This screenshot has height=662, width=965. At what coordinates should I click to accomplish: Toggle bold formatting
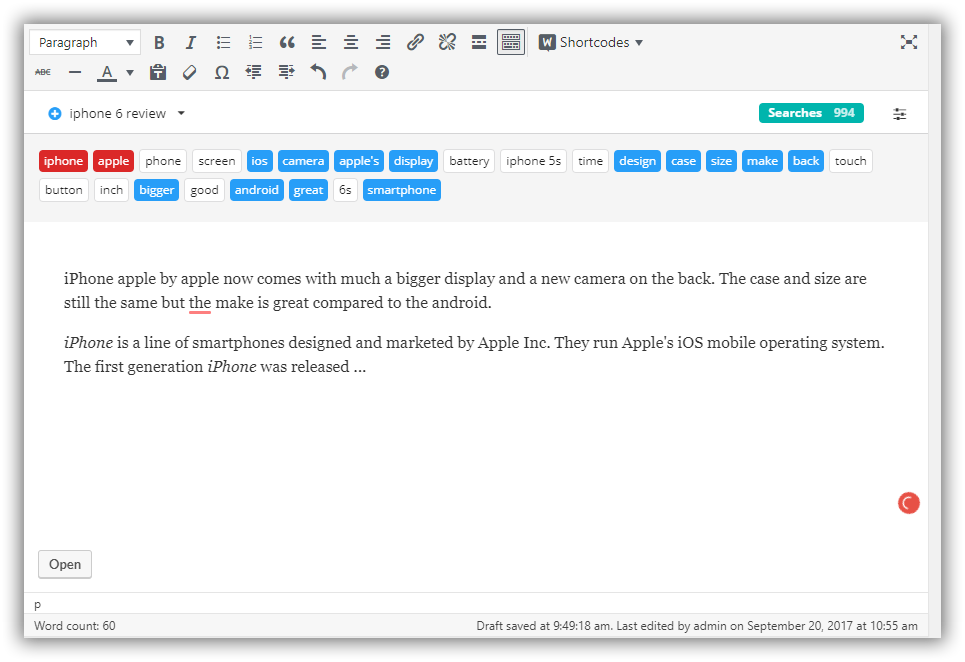coord(159,42)
